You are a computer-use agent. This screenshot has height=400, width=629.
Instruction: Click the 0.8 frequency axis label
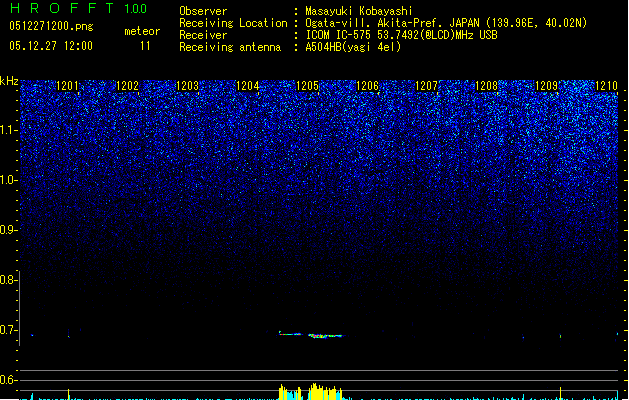coord(8,280)
